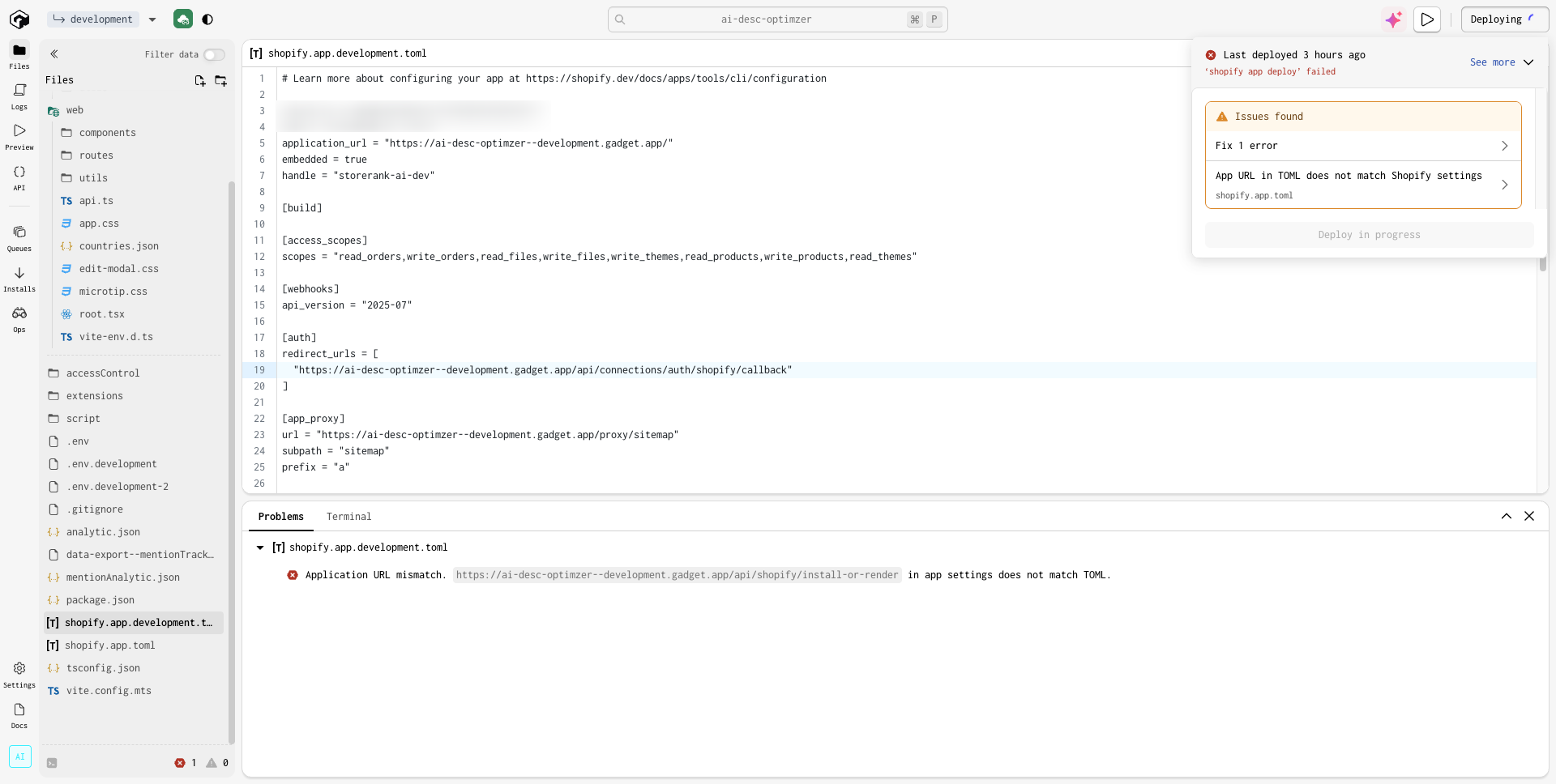This screenshot has width=1556, height=784.
Task: Open the App URL mismatch issue
Action: point(1362,185)
